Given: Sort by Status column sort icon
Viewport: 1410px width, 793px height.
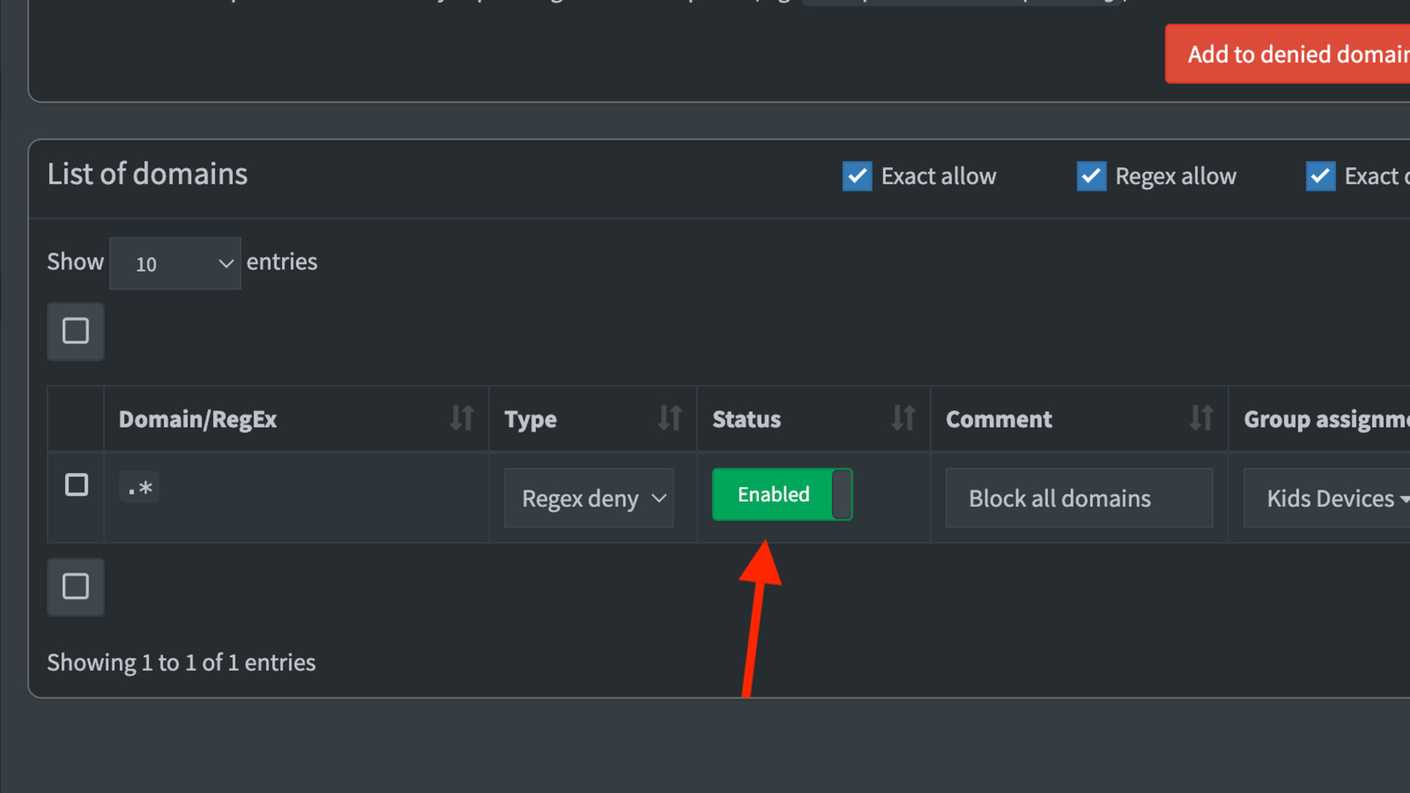Looking at the screenshot, I should (903, 418).
